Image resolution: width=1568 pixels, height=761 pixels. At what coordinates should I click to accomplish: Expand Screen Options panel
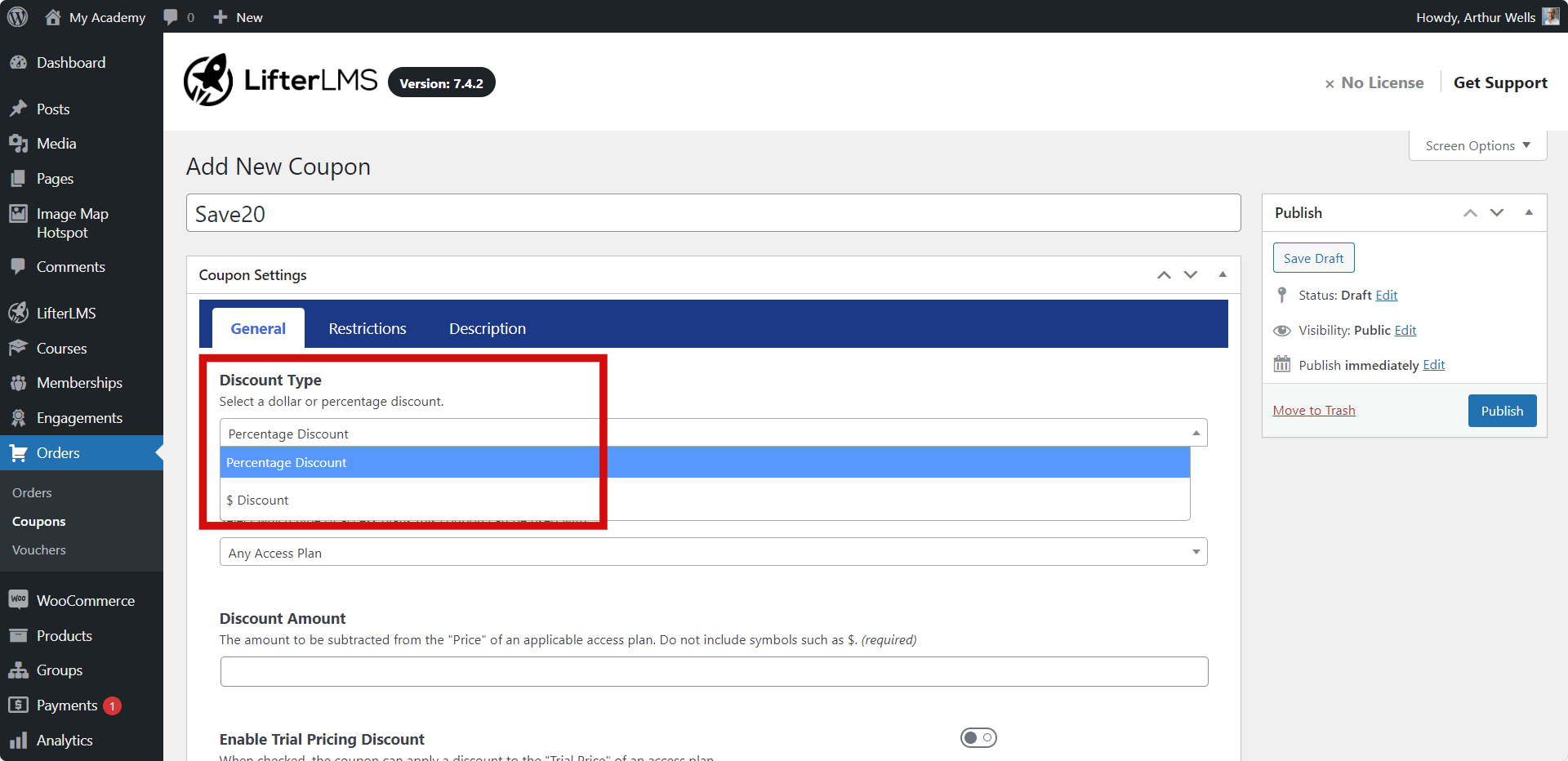(x=1477, y=145)
